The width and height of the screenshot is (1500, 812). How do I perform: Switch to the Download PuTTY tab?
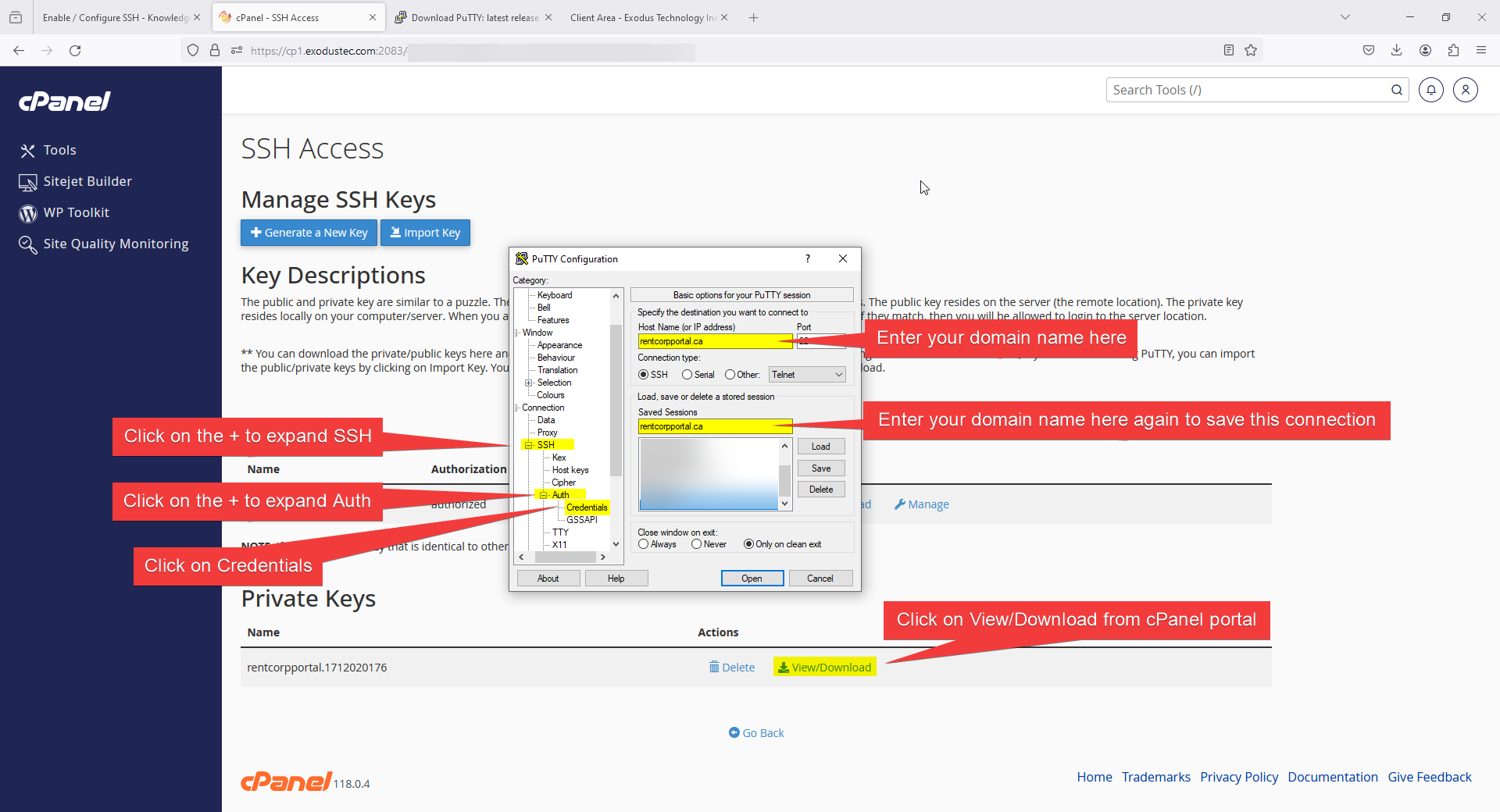(474, 17)
